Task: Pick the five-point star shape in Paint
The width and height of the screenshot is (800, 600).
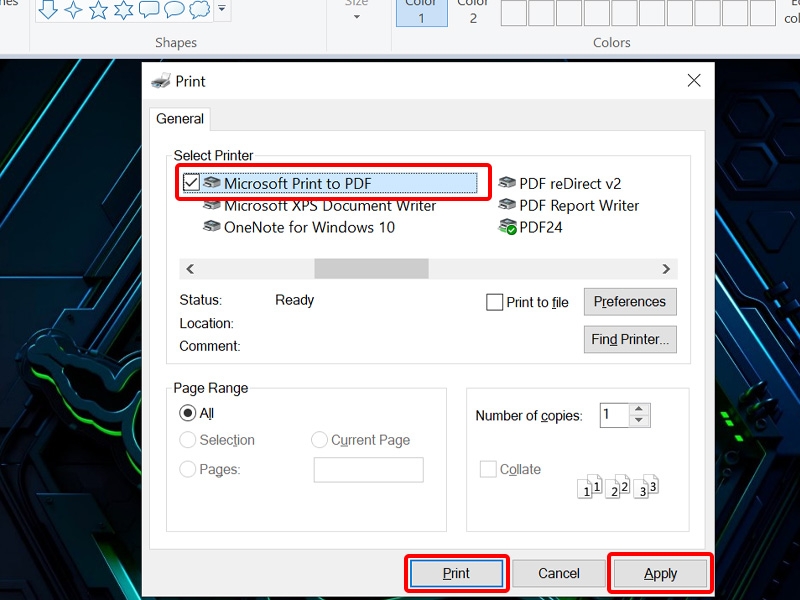Action: (x=98, y=9)
